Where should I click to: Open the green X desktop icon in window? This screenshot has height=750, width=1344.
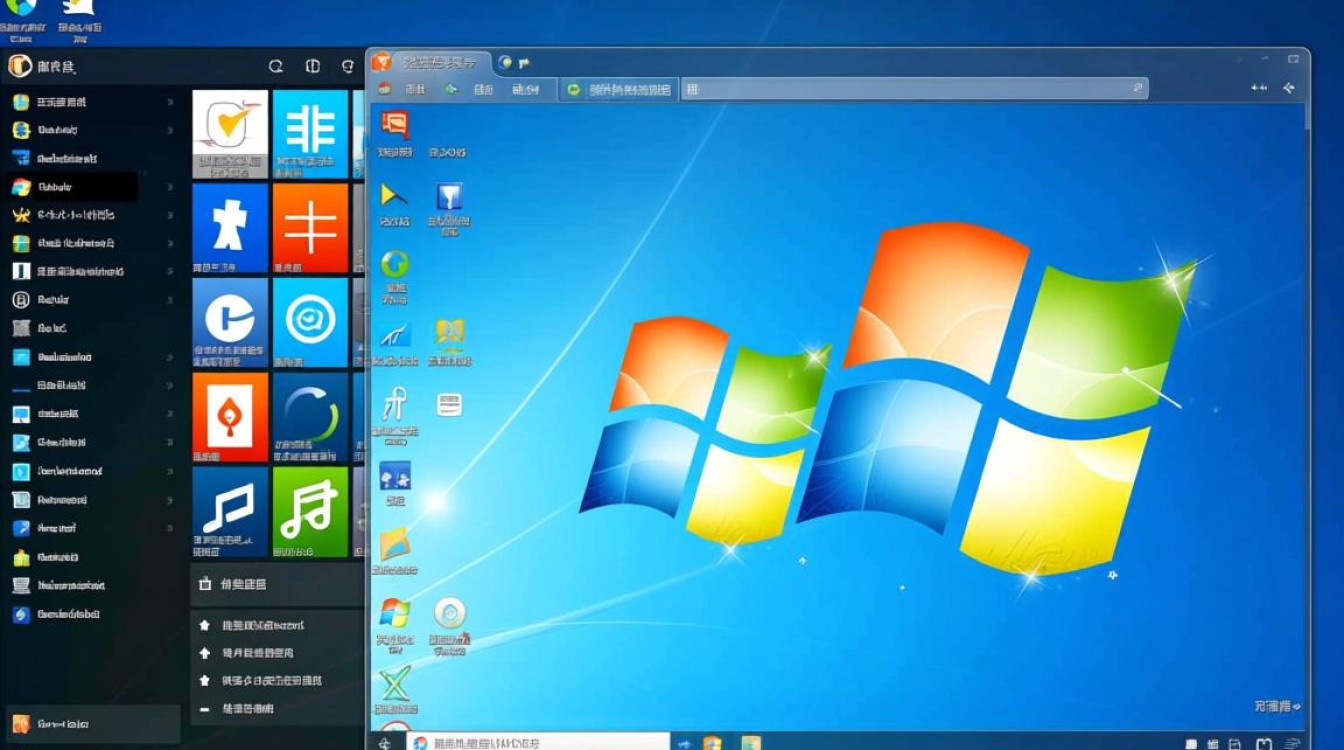[x=395, y=685]
